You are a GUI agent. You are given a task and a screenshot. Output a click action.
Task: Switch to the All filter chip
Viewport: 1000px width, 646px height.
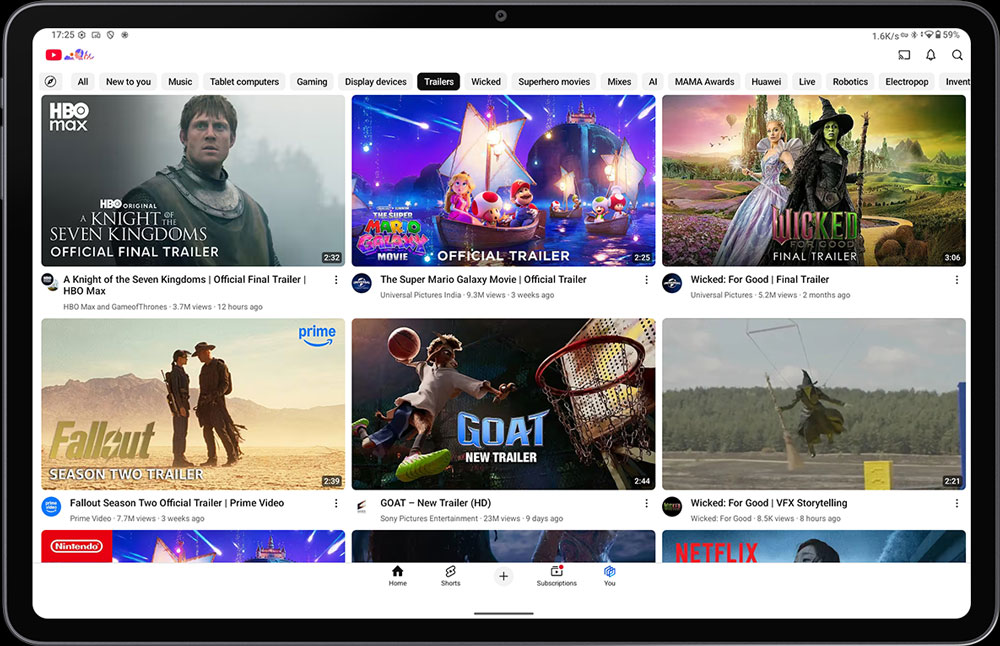tap(83, 82)
